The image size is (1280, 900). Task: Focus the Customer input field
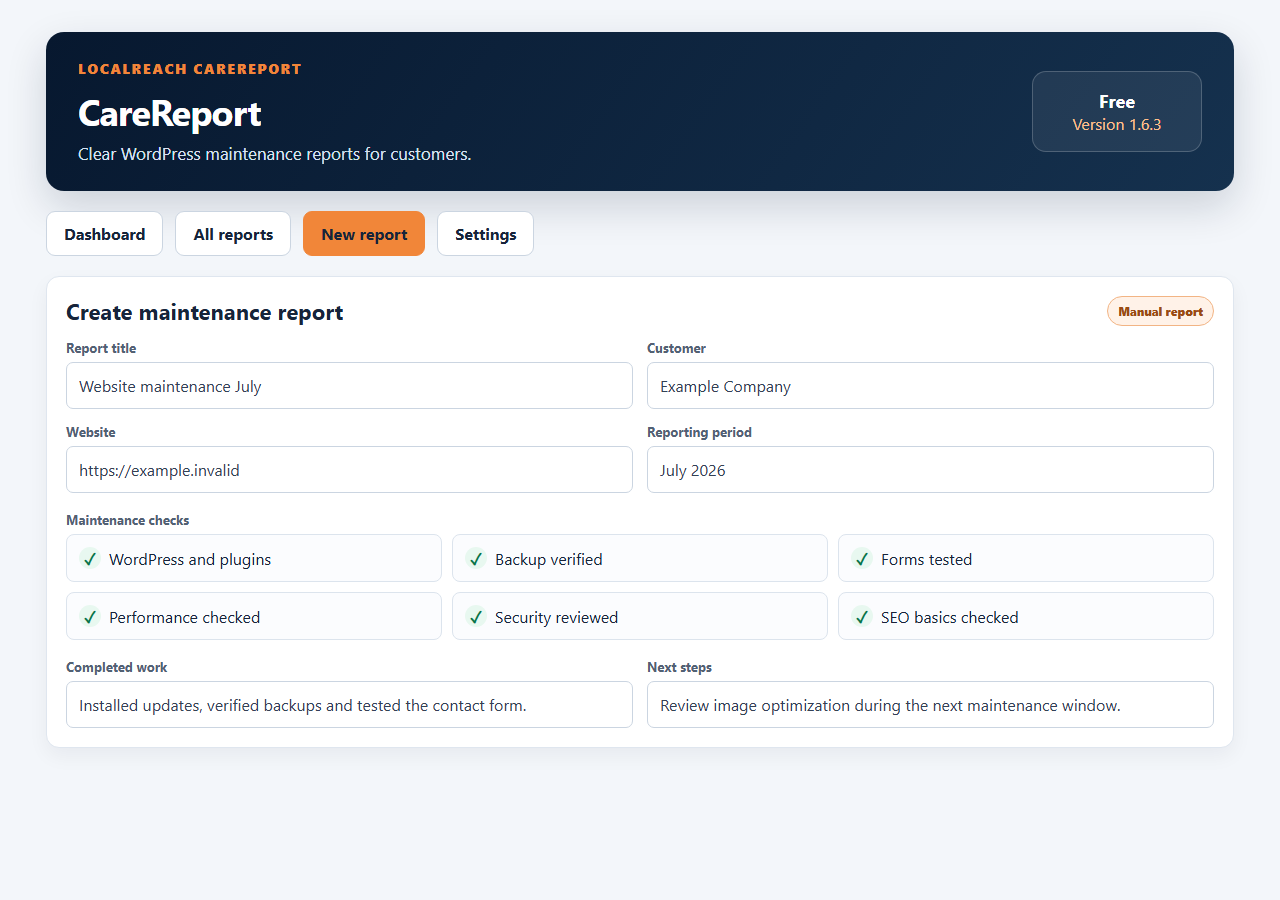pyautogui.click(x=930, y=385)
